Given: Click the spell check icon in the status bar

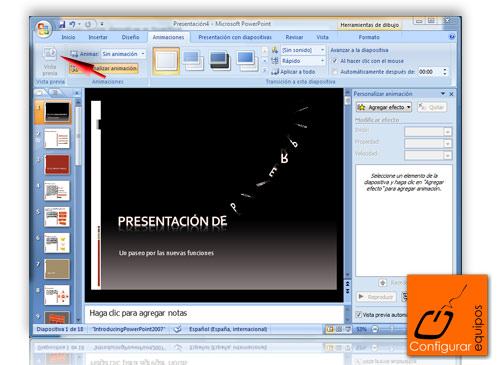Looking at the screenshot, I should pyautogui.click(x=178, y=329).
